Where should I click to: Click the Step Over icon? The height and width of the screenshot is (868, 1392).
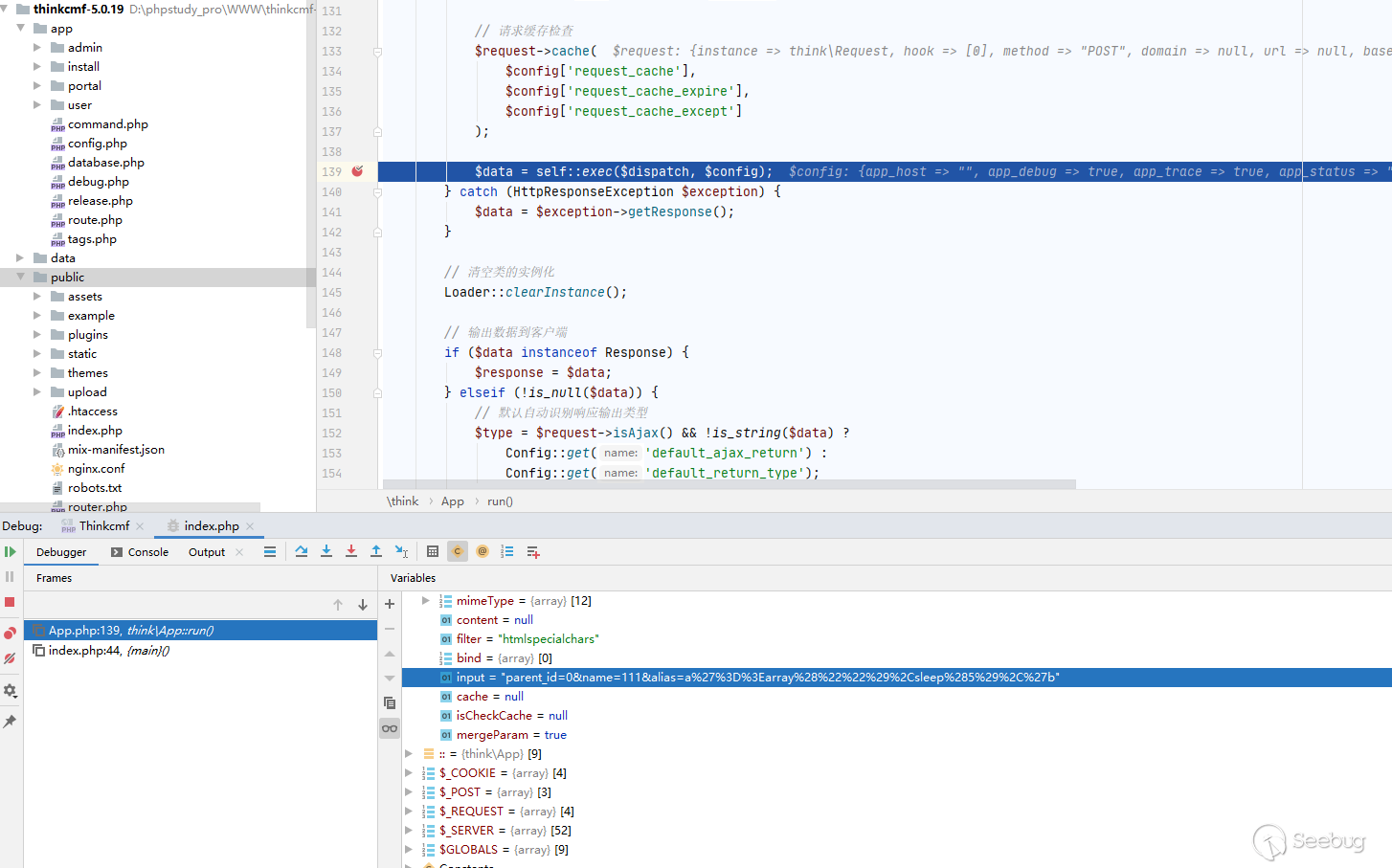click(302, 551)
